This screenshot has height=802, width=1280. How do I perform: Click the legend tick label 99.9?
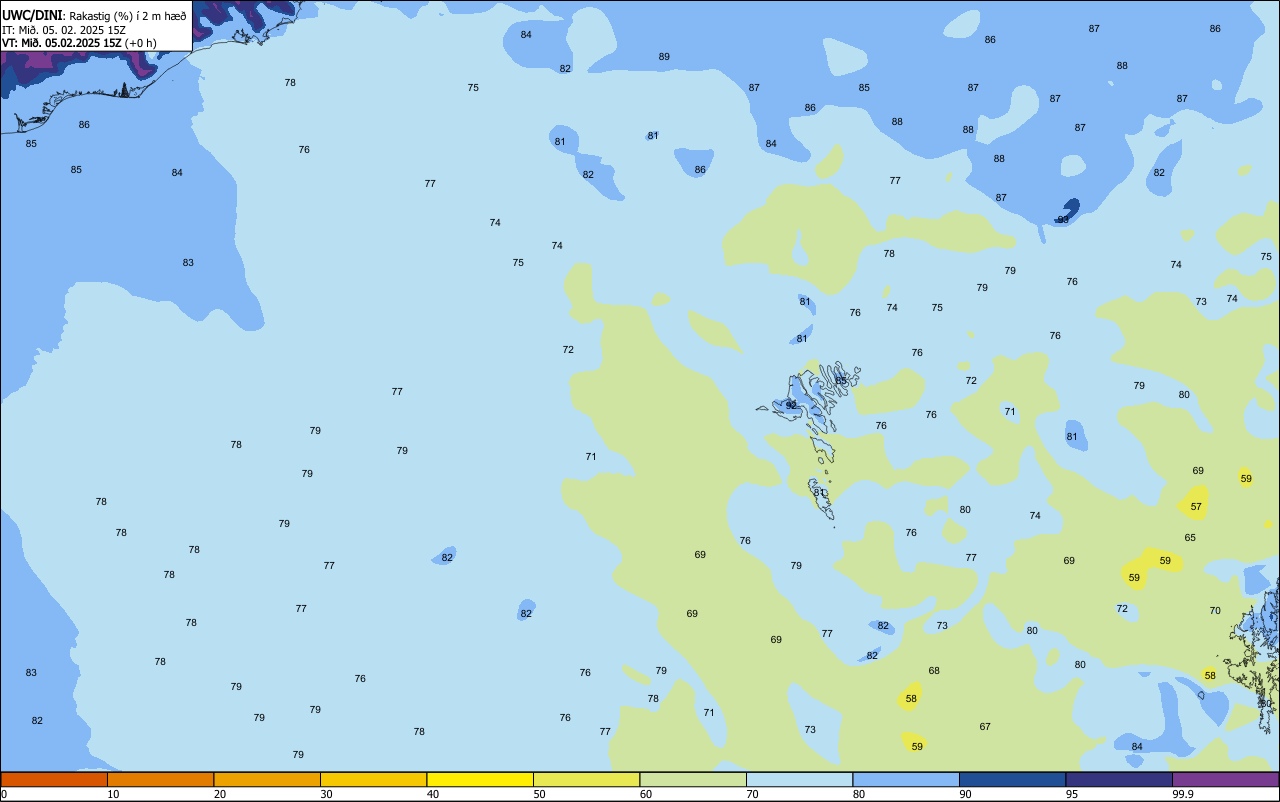[x=1183, y=794]
